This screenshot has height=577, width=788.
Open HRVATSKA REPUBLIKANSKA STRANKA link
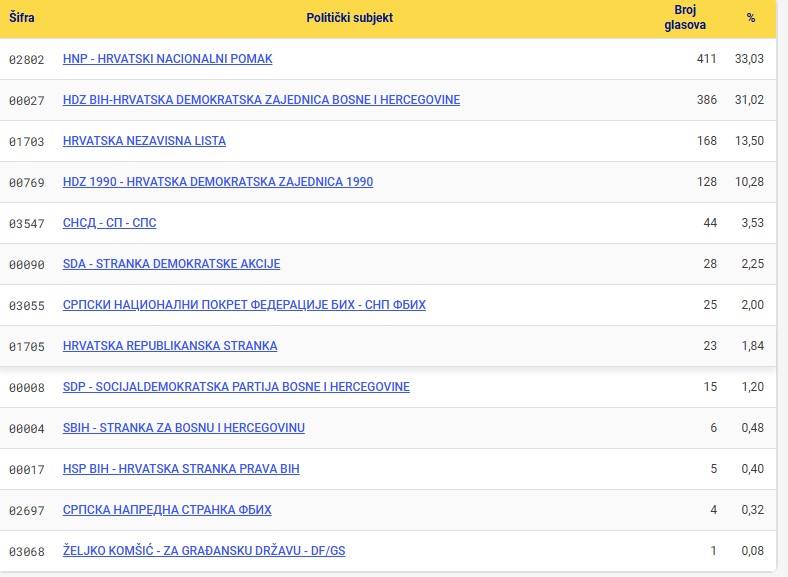(x=170, y=346)
